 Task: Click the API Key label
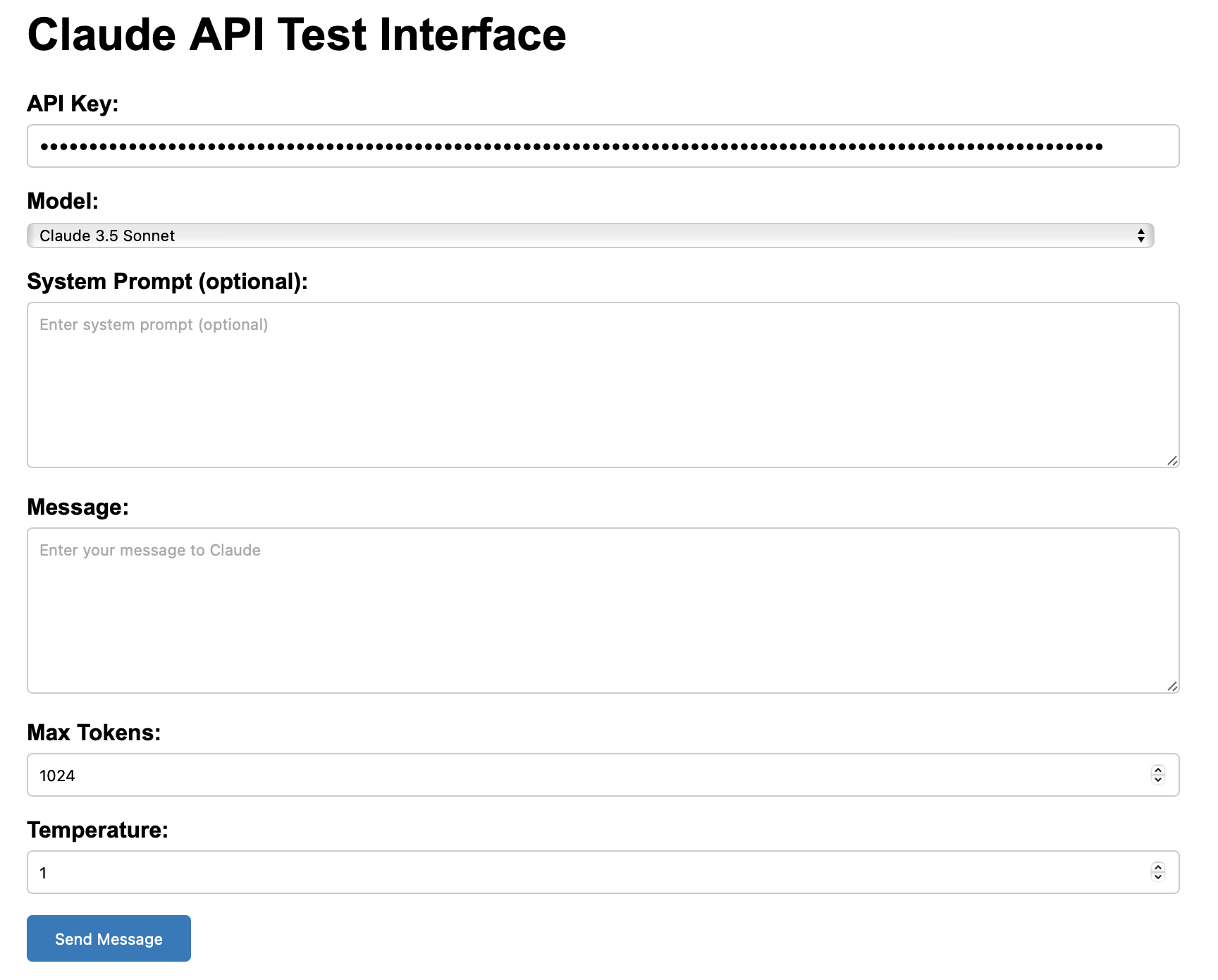click(x=73, y=103)
